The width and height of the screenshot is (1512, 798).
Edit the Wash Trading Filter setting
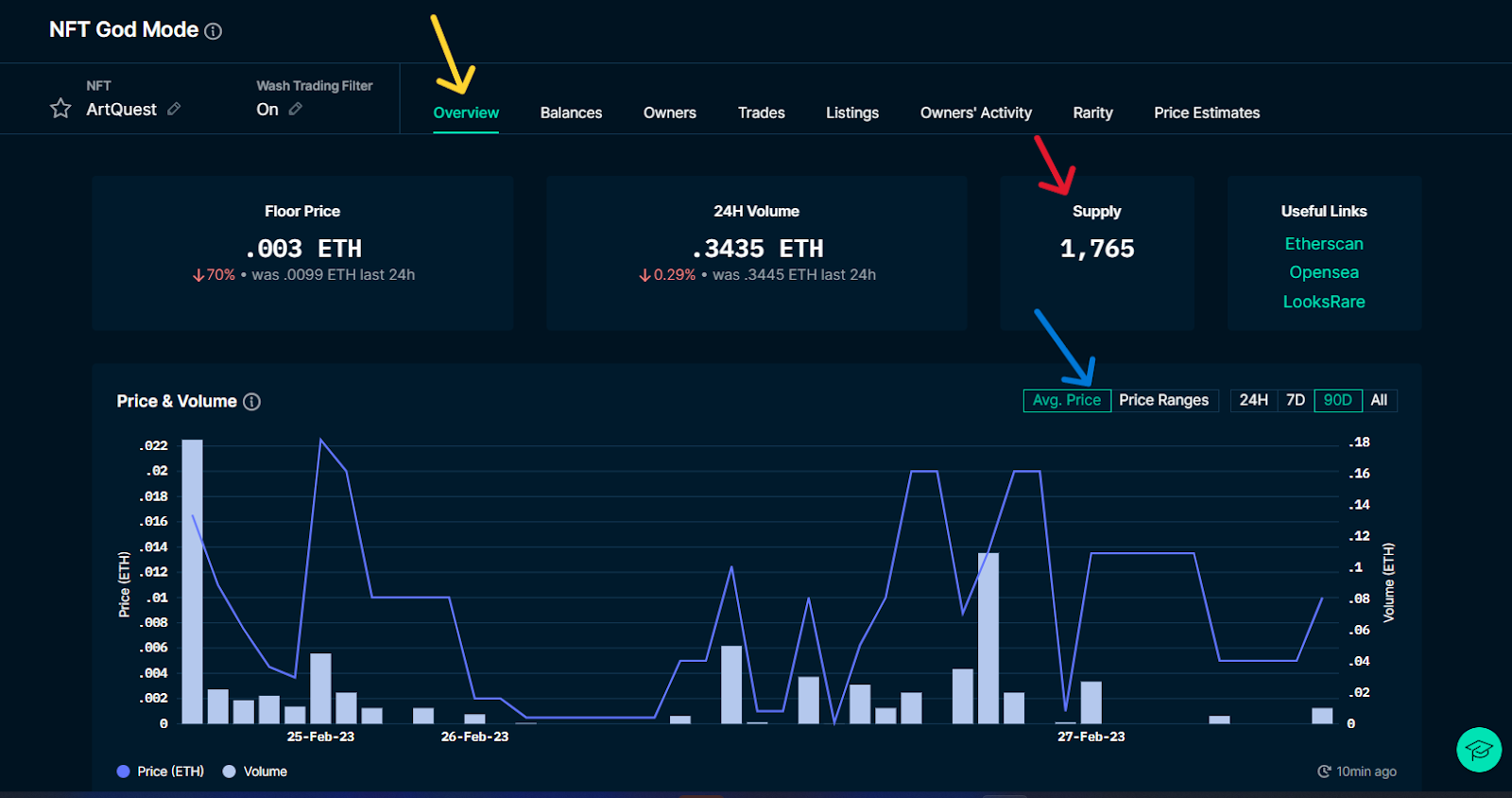pos(296,109)
